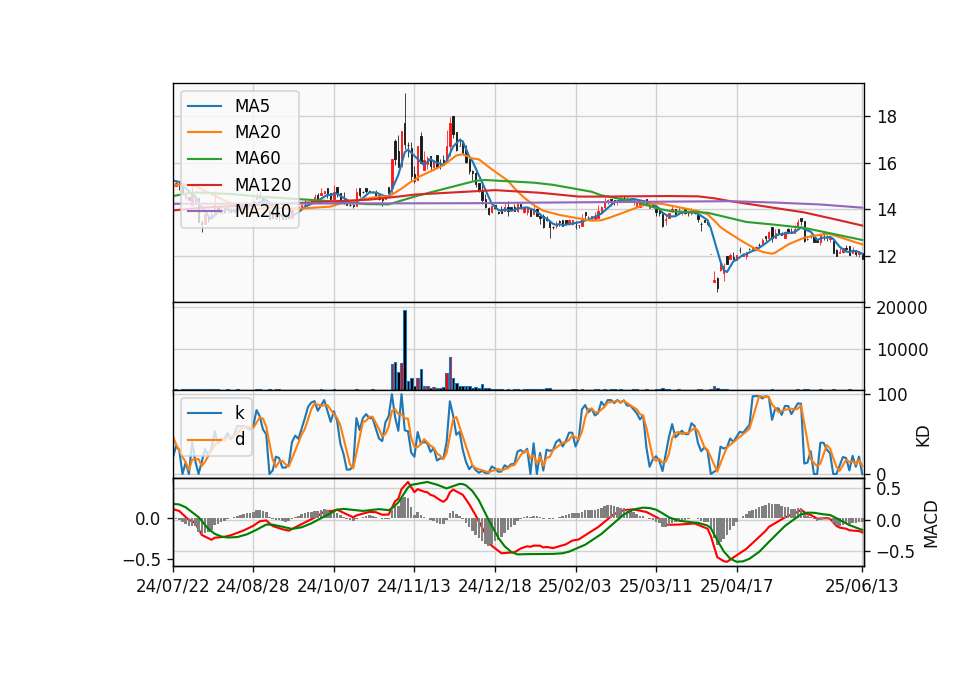Click the MACD left axis value 0.0
This screenshot has width=960, height=690.
pyautogui.click(x=147, y=519)
